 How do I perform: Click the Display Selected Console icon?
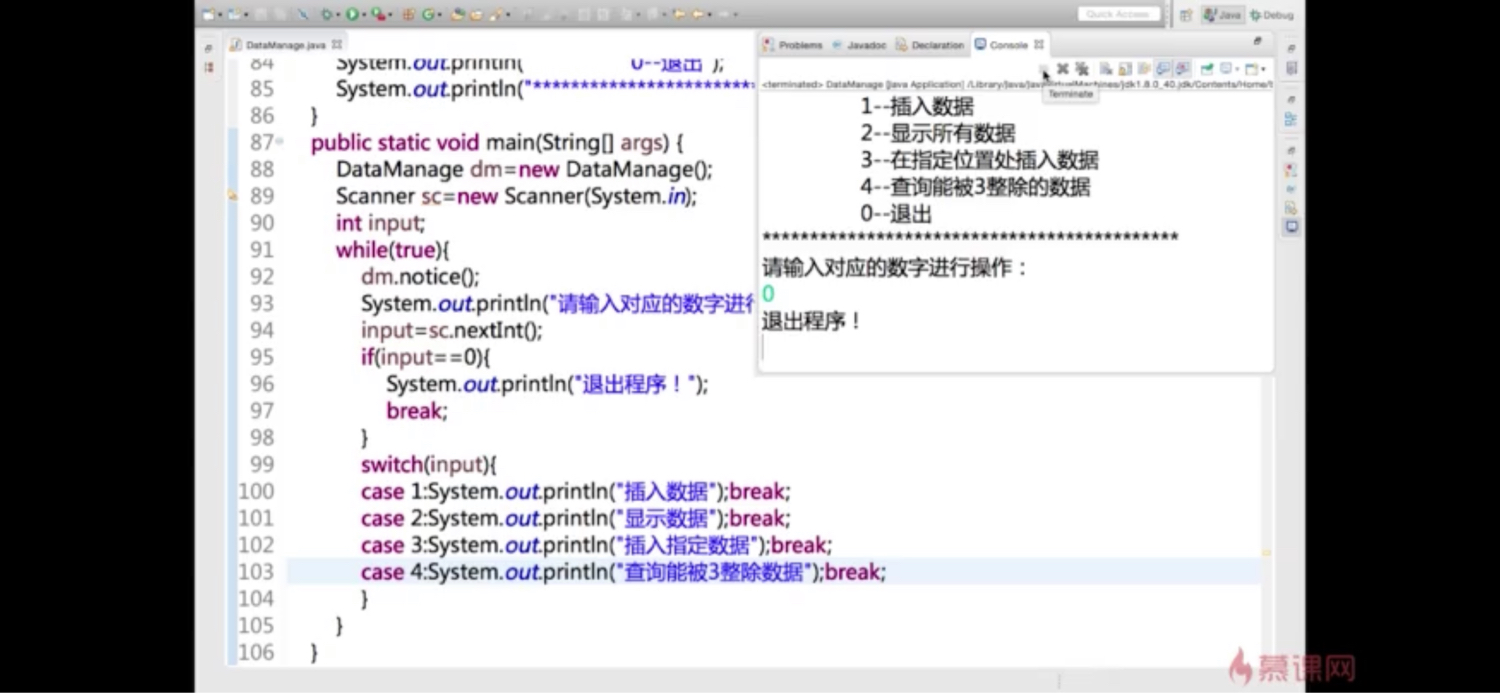tap(1226, 69)
